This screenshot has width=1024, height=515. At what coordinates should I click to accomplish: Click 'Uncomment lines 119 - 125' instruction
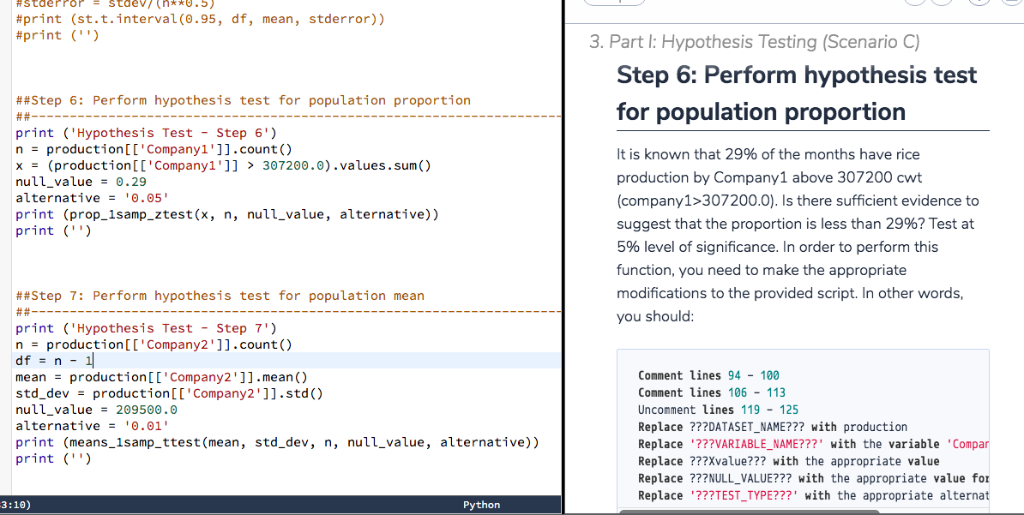coord(718,410)
